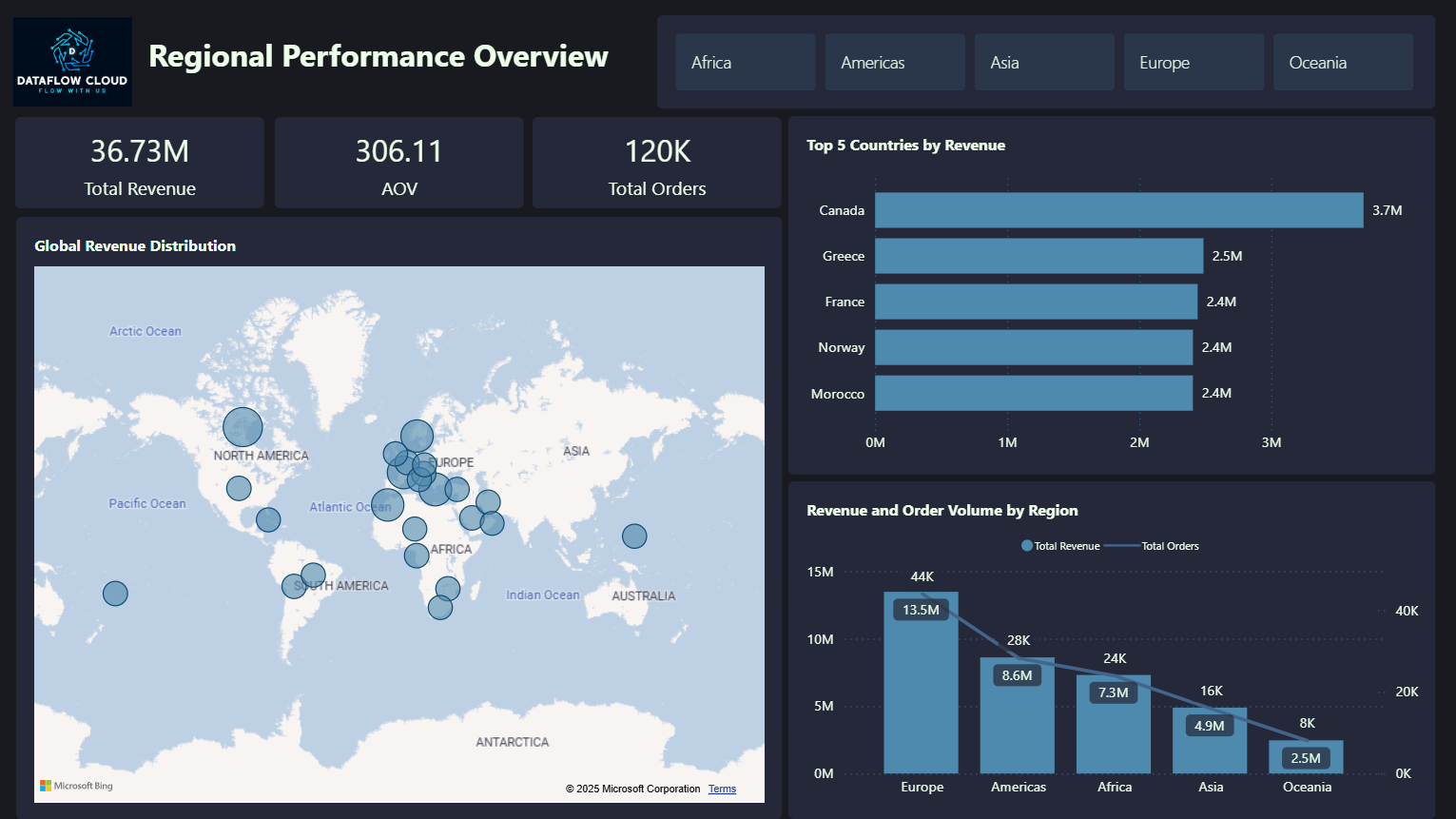This screenshot has width=1456, height=819.
Task: Click the bubble near Australia on the map
Action: [x=634, y=536]
